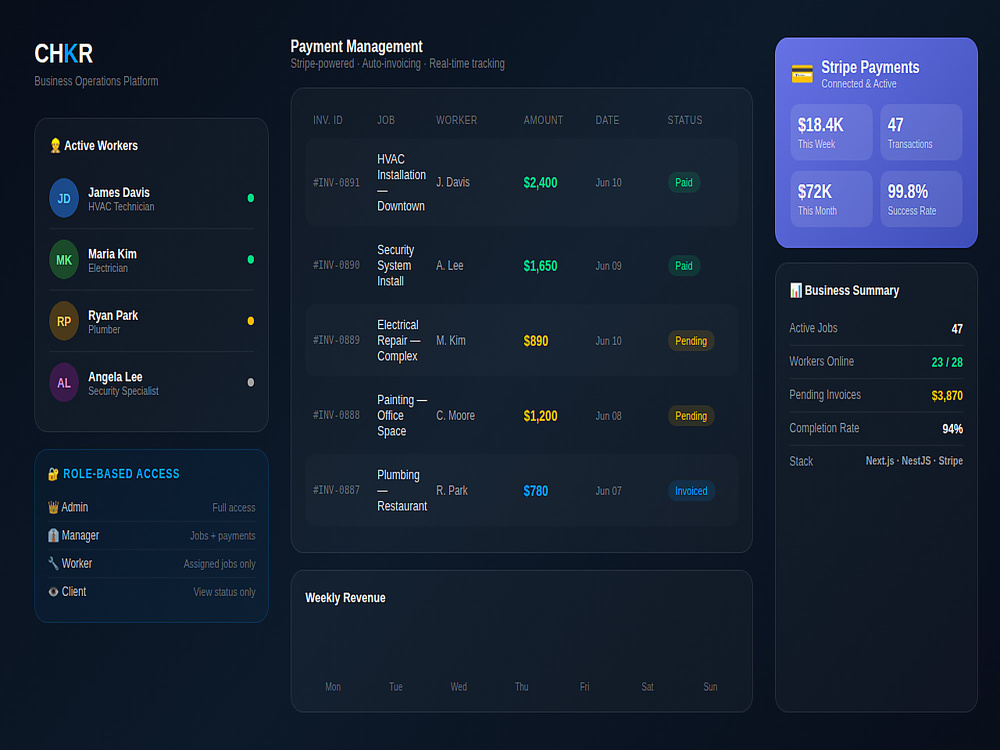Click the STATUS column header
Viewport: 1000px width, 750px height.
[x=685, y=120]
